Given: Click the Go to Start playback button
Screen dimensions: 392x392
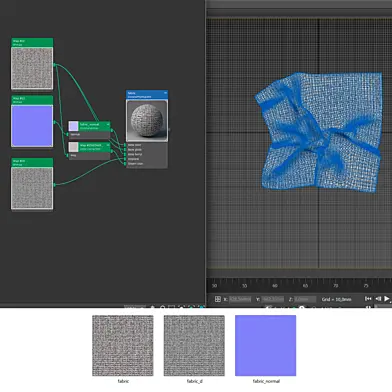Looking at the screenshot, I should (x=368, y=299).
